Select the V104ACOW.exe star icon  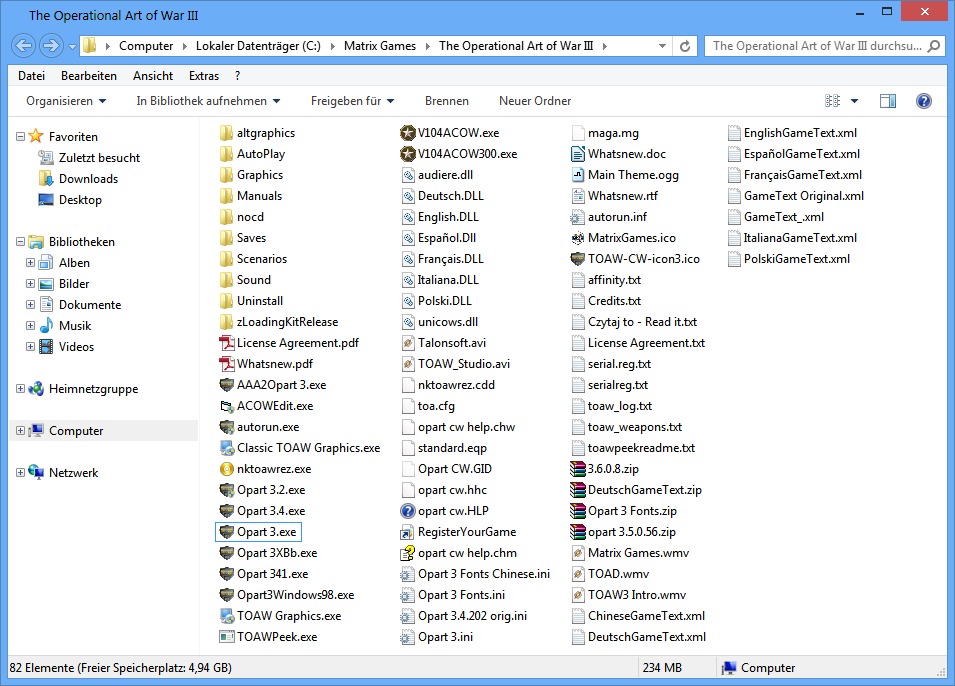[407, 133]
